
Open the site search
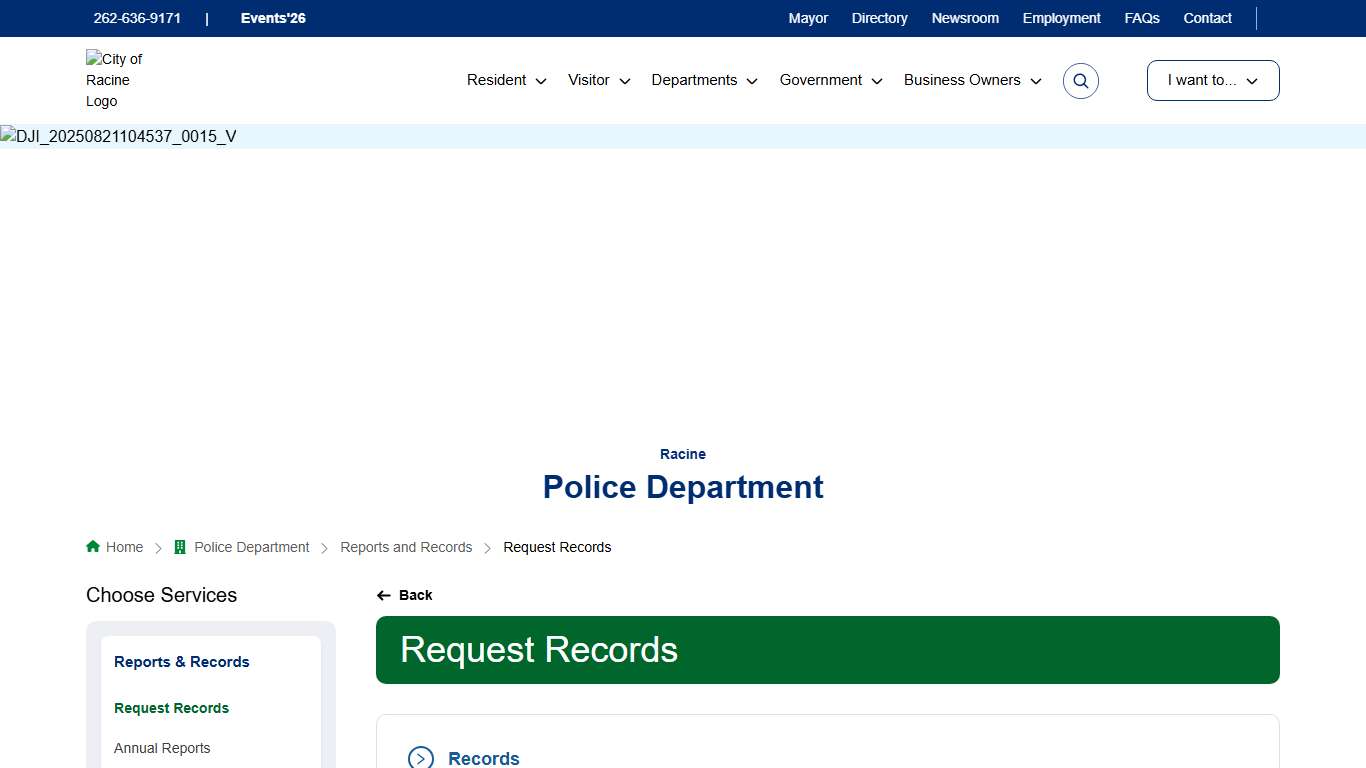pyautogui.click(x=1080, y=80)
